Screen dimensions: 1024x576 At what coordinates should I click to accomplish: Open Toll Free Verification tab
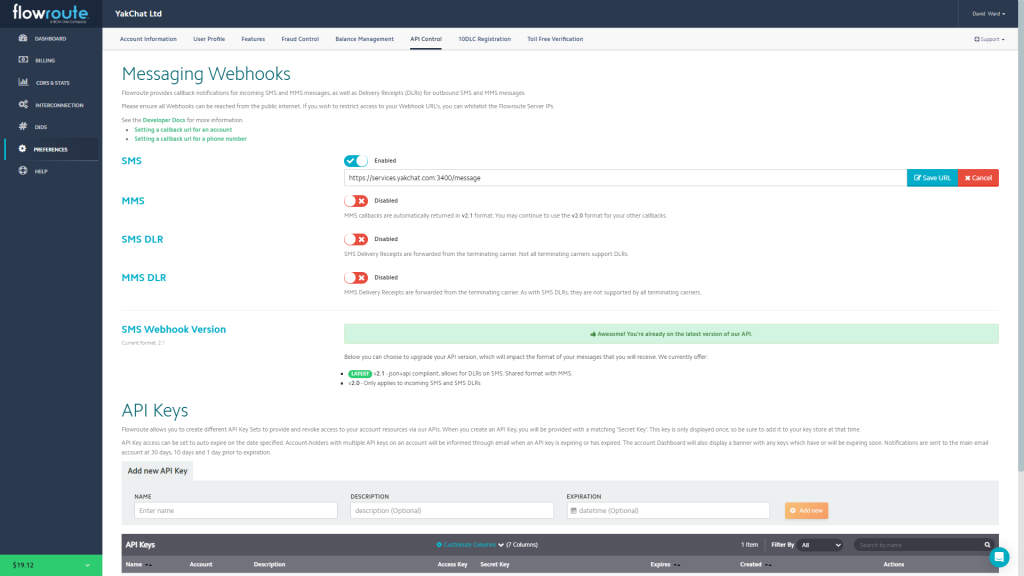[555, 39]
